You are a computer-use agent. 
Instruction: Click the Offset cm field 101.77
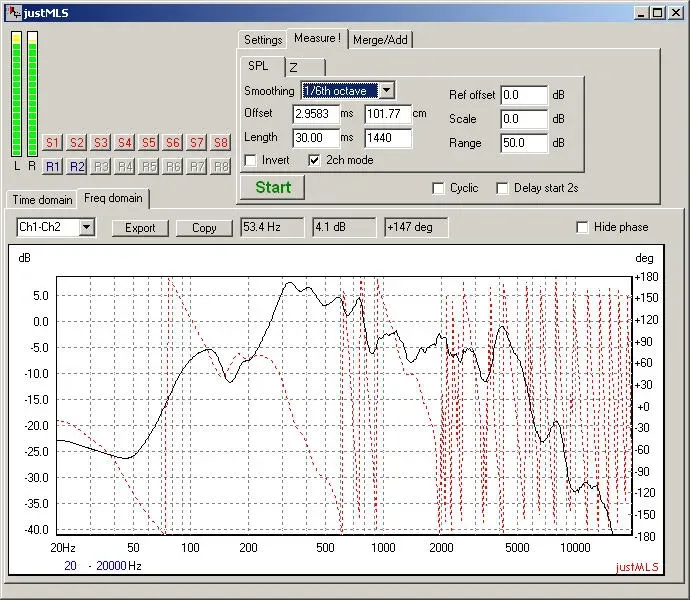[x=388, y=114]
